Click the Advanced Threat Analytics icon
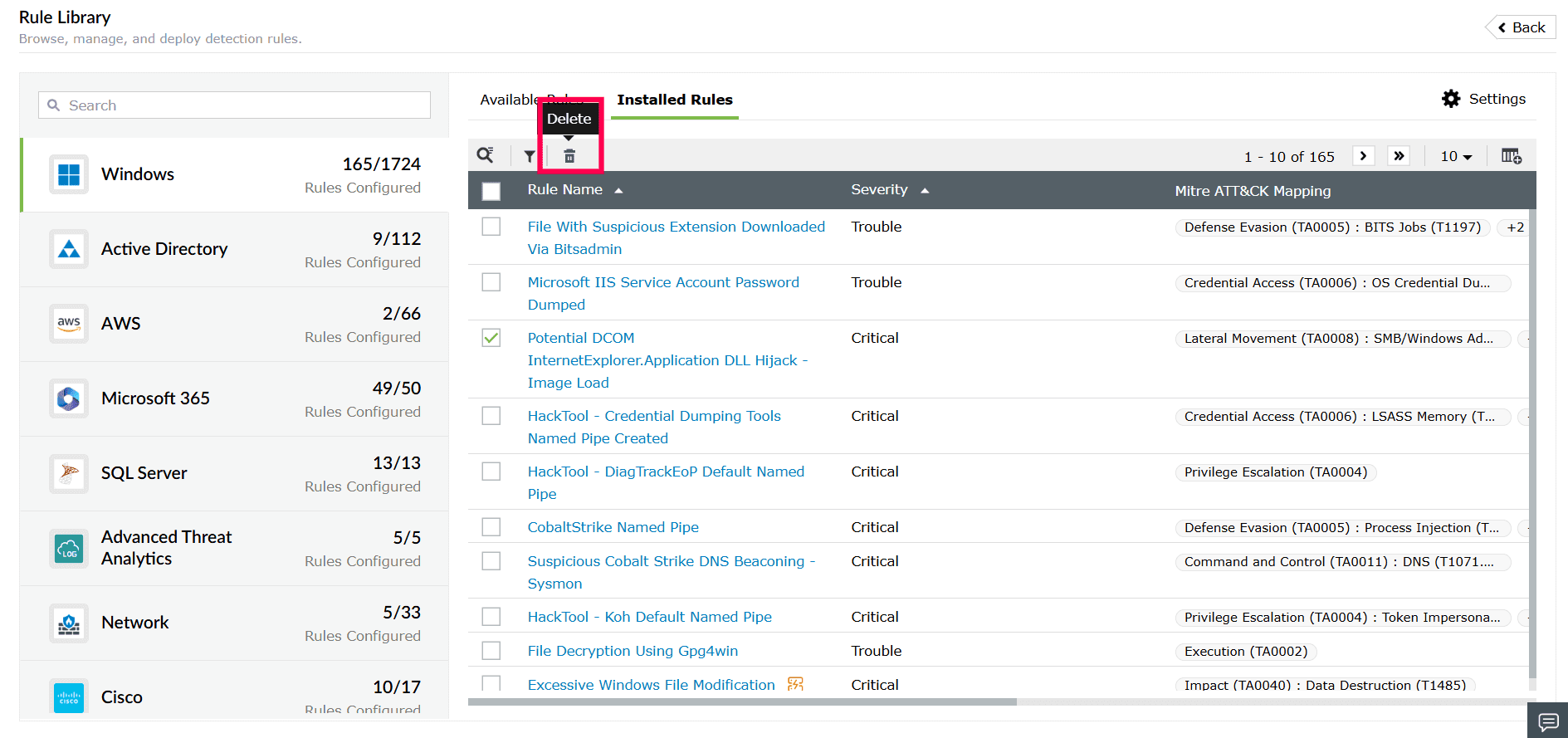This screenshot has height=738, width=1568. (x=69, y=548)
